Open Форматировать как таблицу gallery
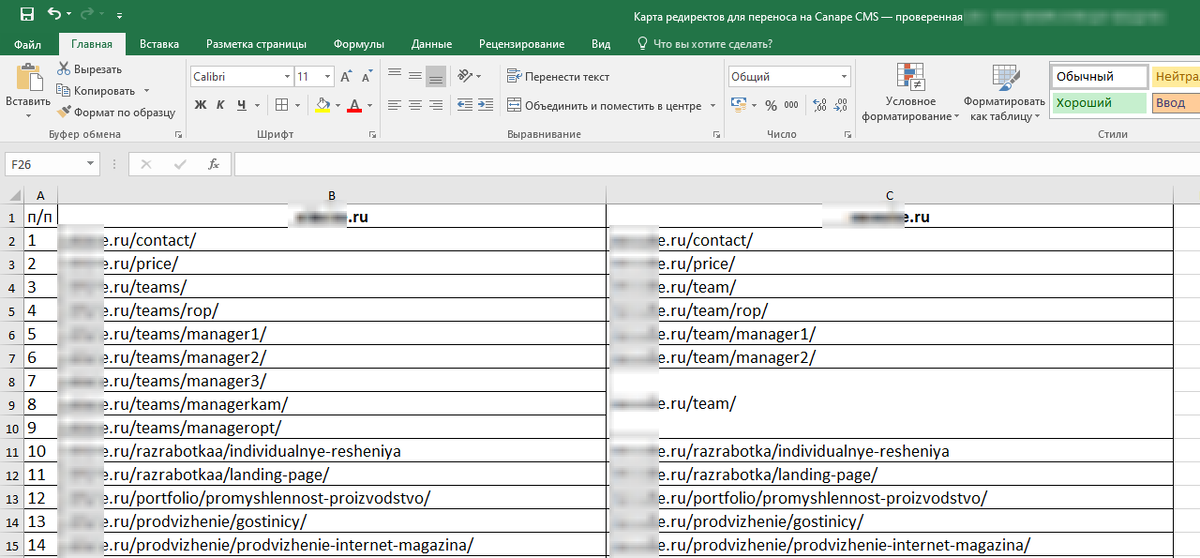 1003,93
